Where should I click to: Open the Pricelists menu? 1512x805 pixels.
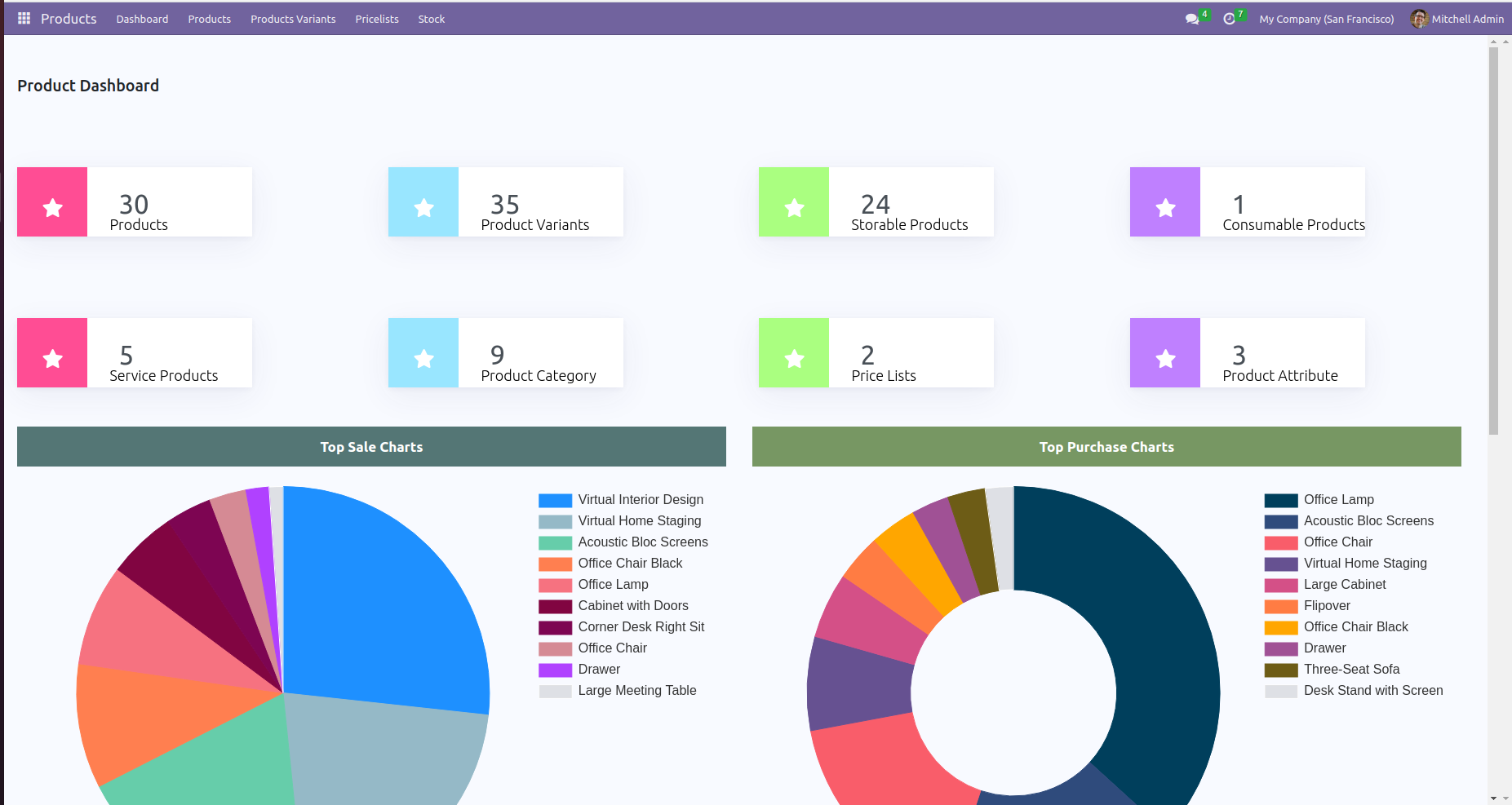coord(377,19)
